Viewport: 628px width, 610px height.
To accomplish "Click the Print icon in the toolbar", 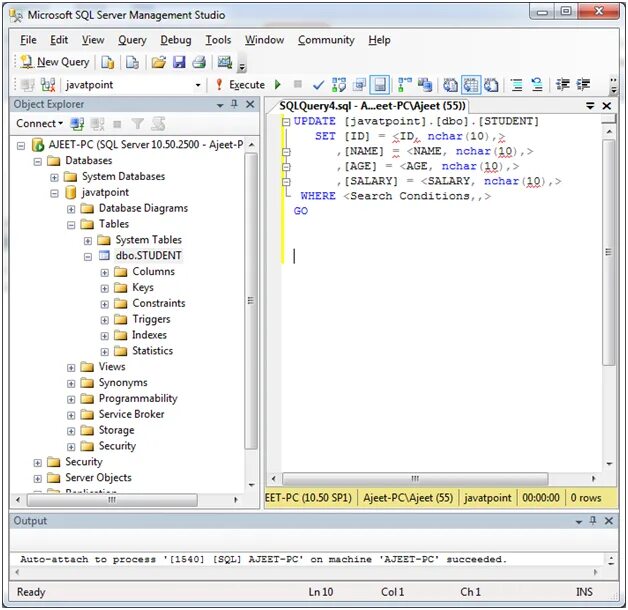I will point(199,62).
